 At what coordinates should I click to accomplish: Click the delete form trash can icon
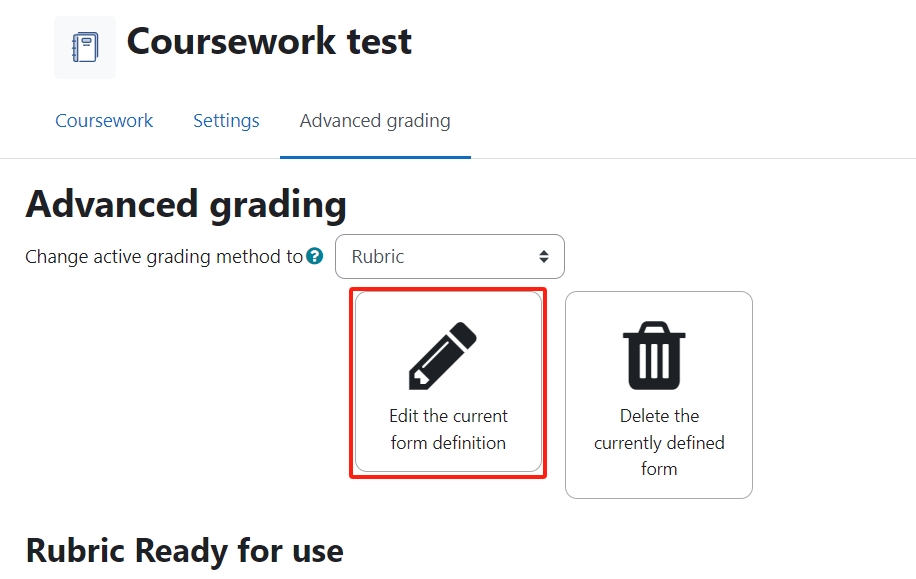pyautogui.click(x=658, y=354)
